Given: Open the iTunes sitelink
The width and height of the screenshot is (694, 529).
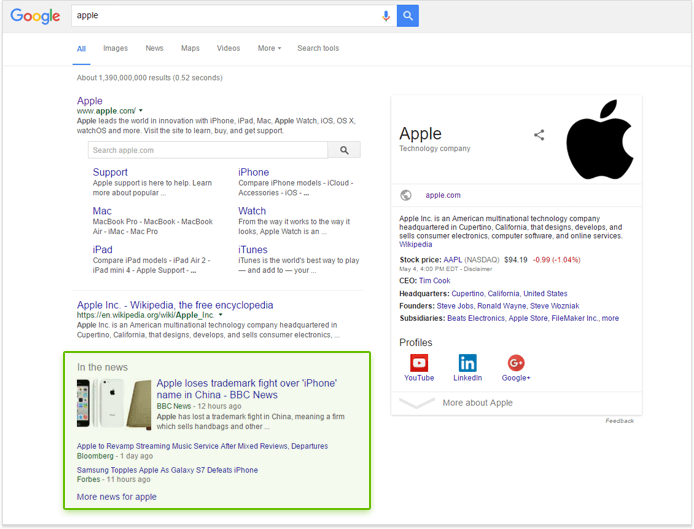Looking at the screenshot, I should click(253, 250).
